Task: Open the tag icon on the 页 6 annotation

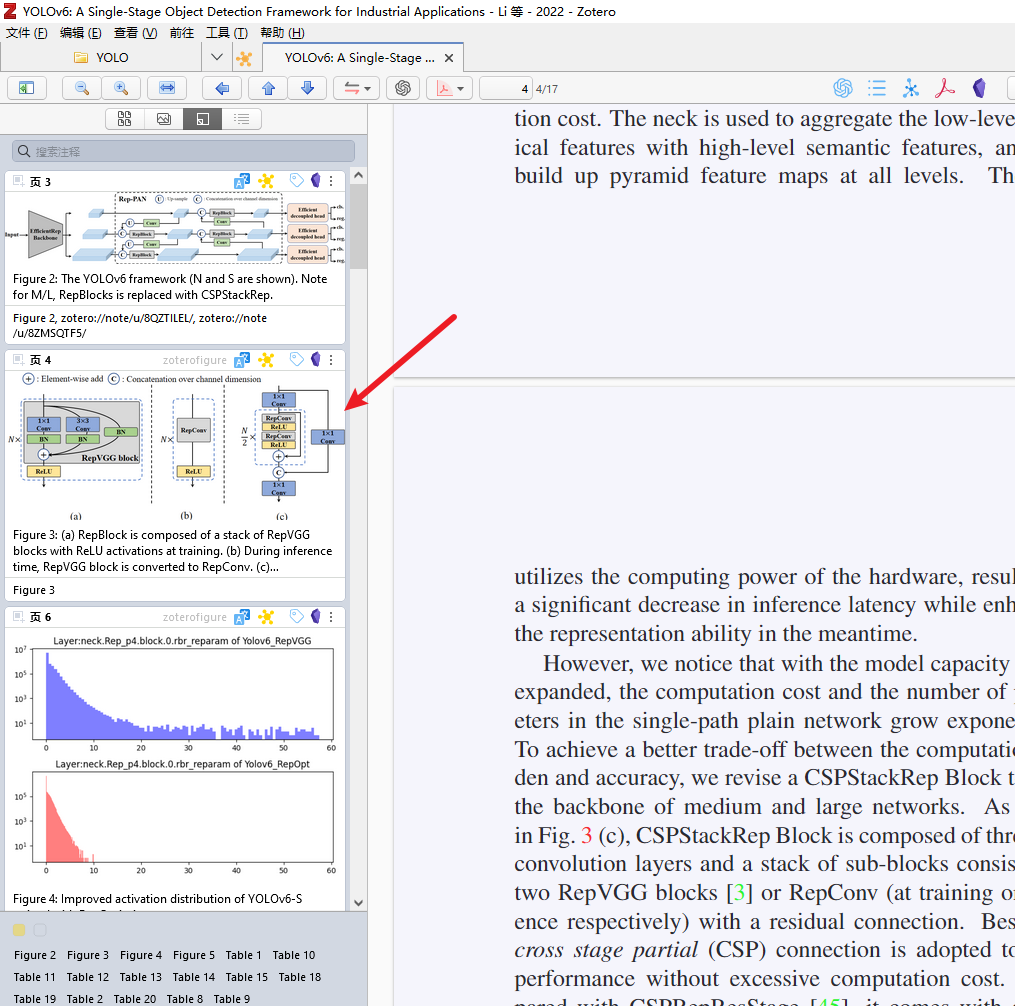Action: point(296,616)
